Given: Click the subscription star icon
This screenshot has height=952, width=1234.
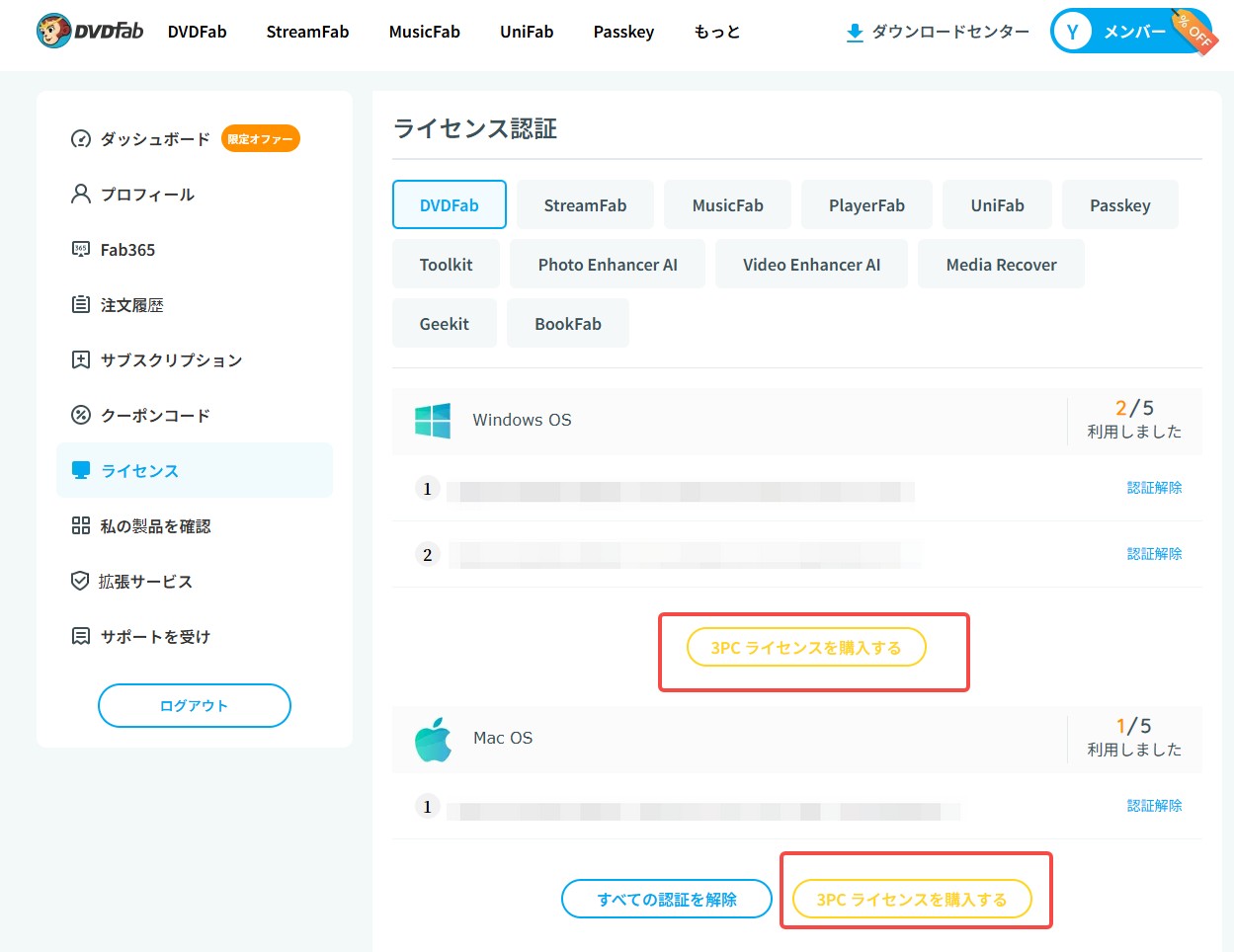Looking at the screenshot, I should [x=81, y=360].
